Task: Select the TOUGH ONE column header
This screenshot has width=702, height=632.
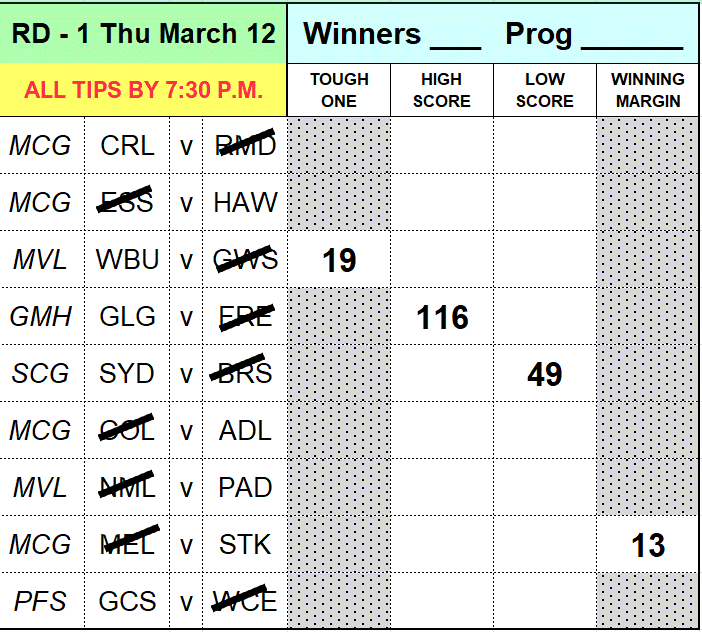Action: [339, 90]
